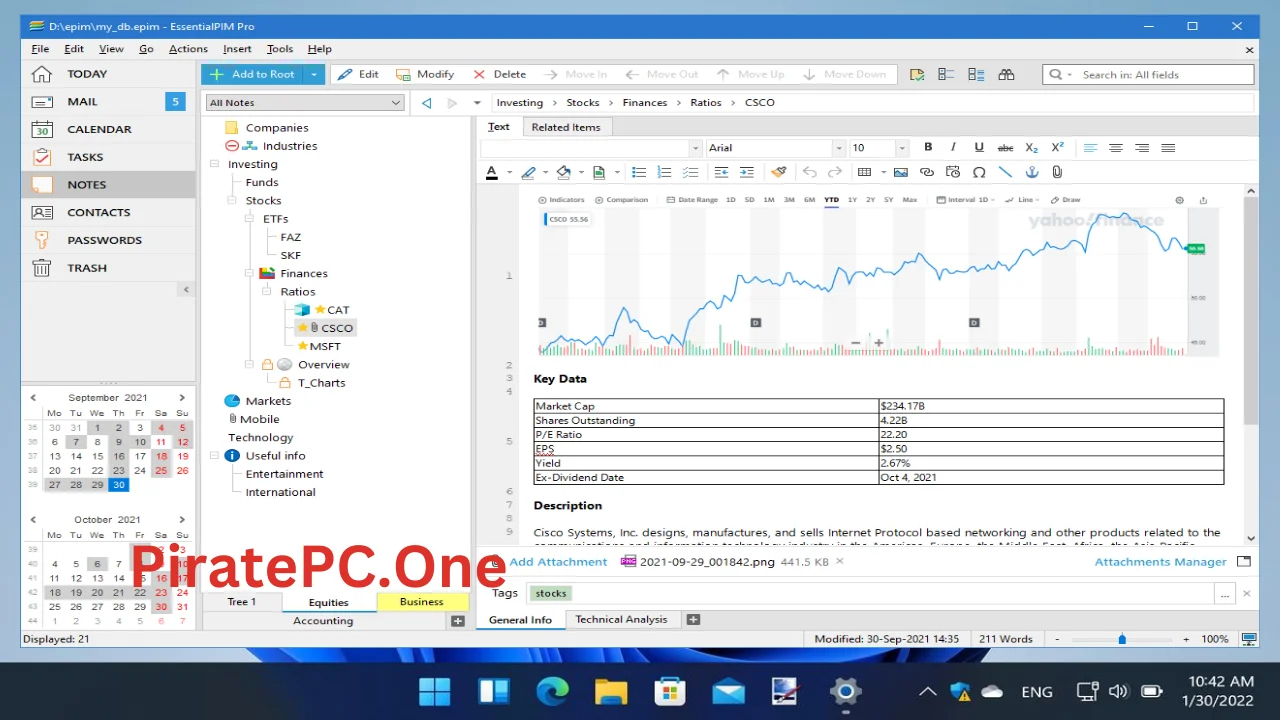
Task: Select the MSFT note in tree
Action: 325,346
